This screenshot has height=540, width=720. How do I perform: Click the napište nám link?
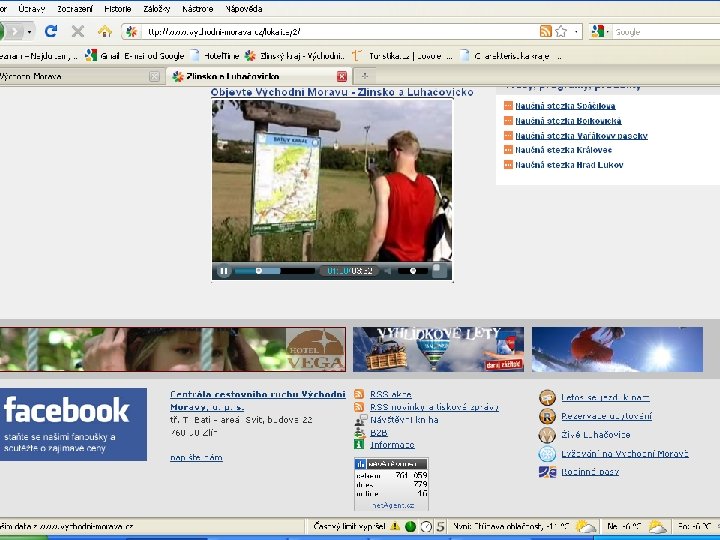[x=197, y=457]
